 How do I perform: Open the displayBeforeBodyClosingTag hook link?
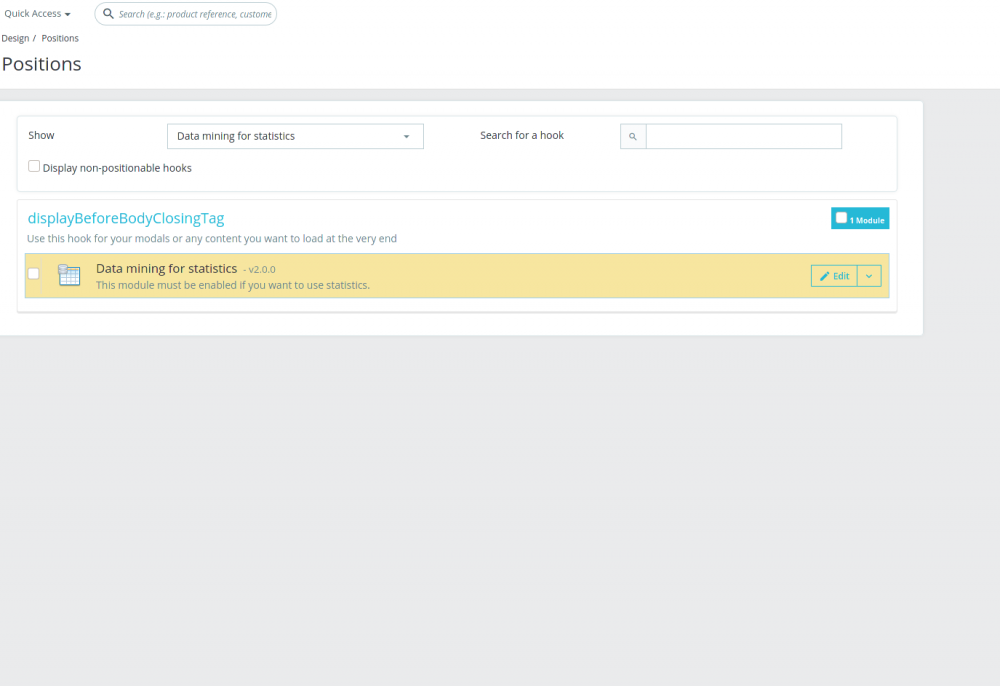click(127, 217)
